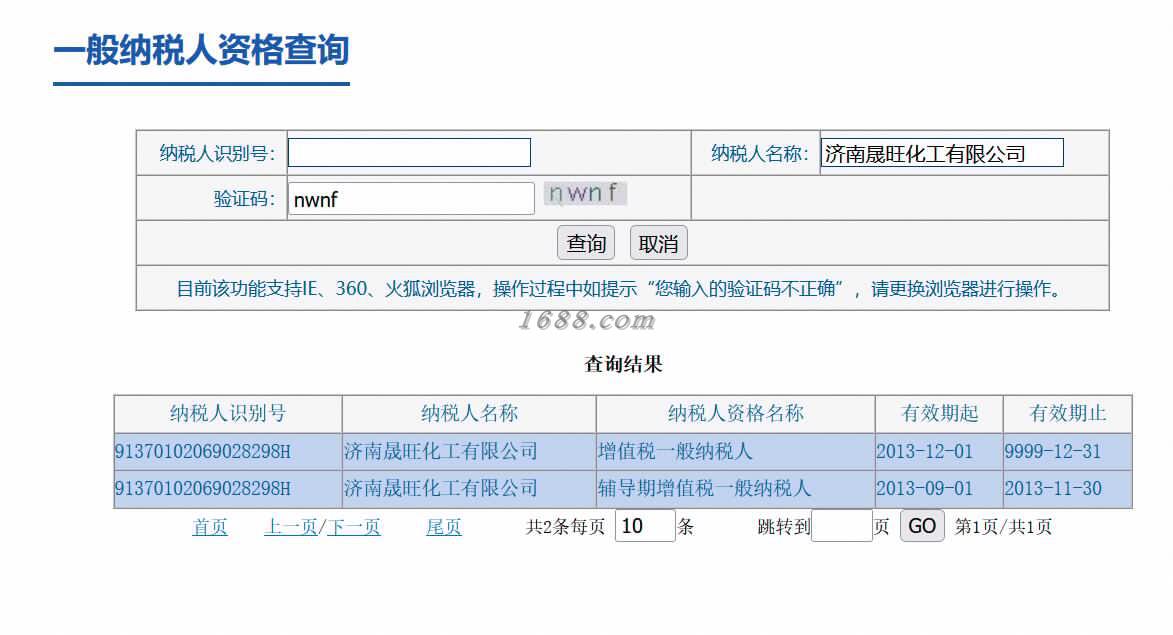
Task: Click company name in 辅导期 row
Action: (x=469, y=489)
